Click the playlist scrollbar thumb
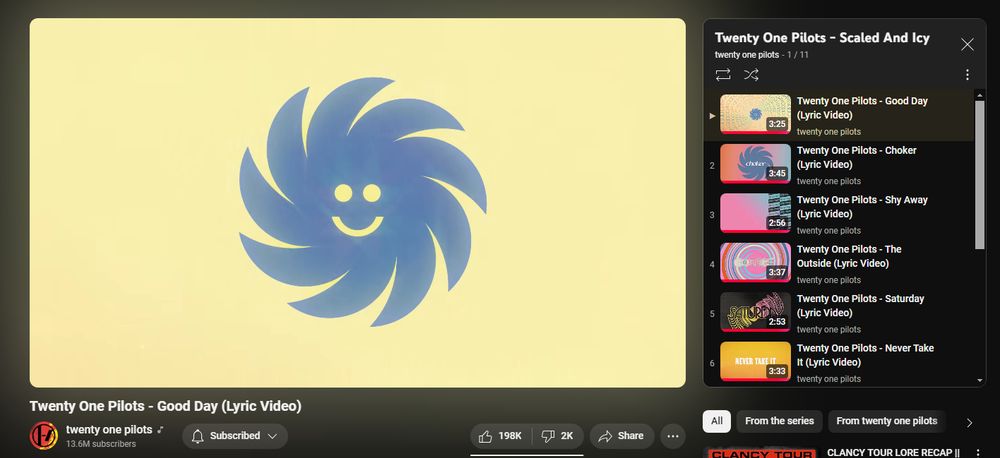 click(980, 174)
